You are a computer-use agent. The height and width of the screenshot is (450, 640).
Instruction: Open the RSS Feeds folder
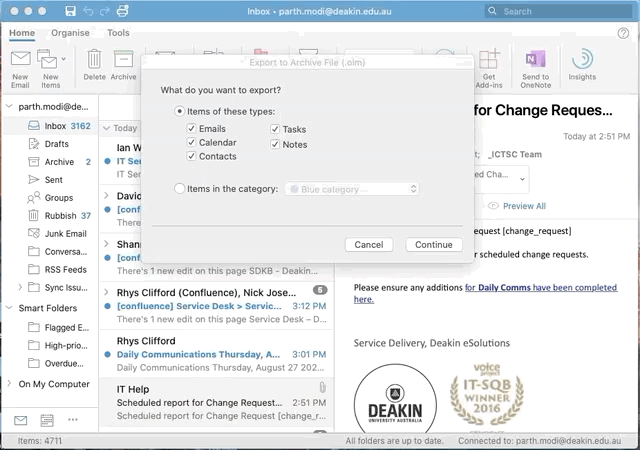point(51,270)
